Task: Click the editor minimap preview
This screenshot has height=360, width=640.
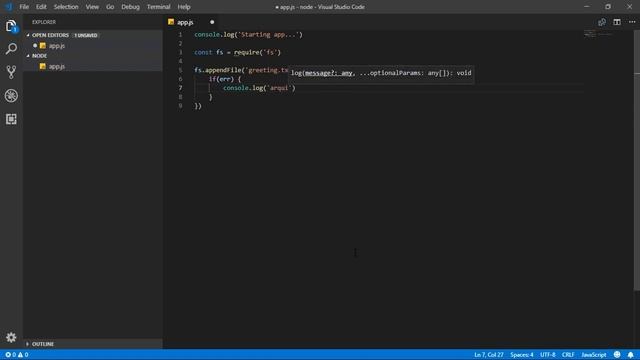Action: 598,34
